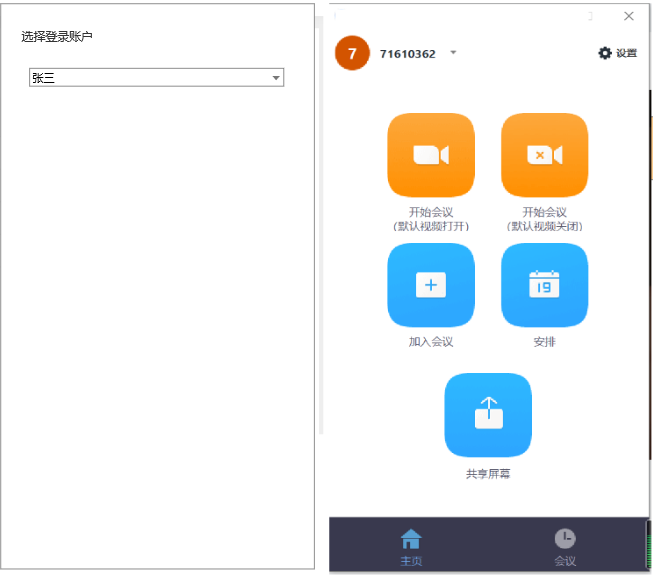The width and height of the screenshot is (653, 577).
Task: Click the 开始会议 (默认视频打开) label
Action: [x=431, y=219]
